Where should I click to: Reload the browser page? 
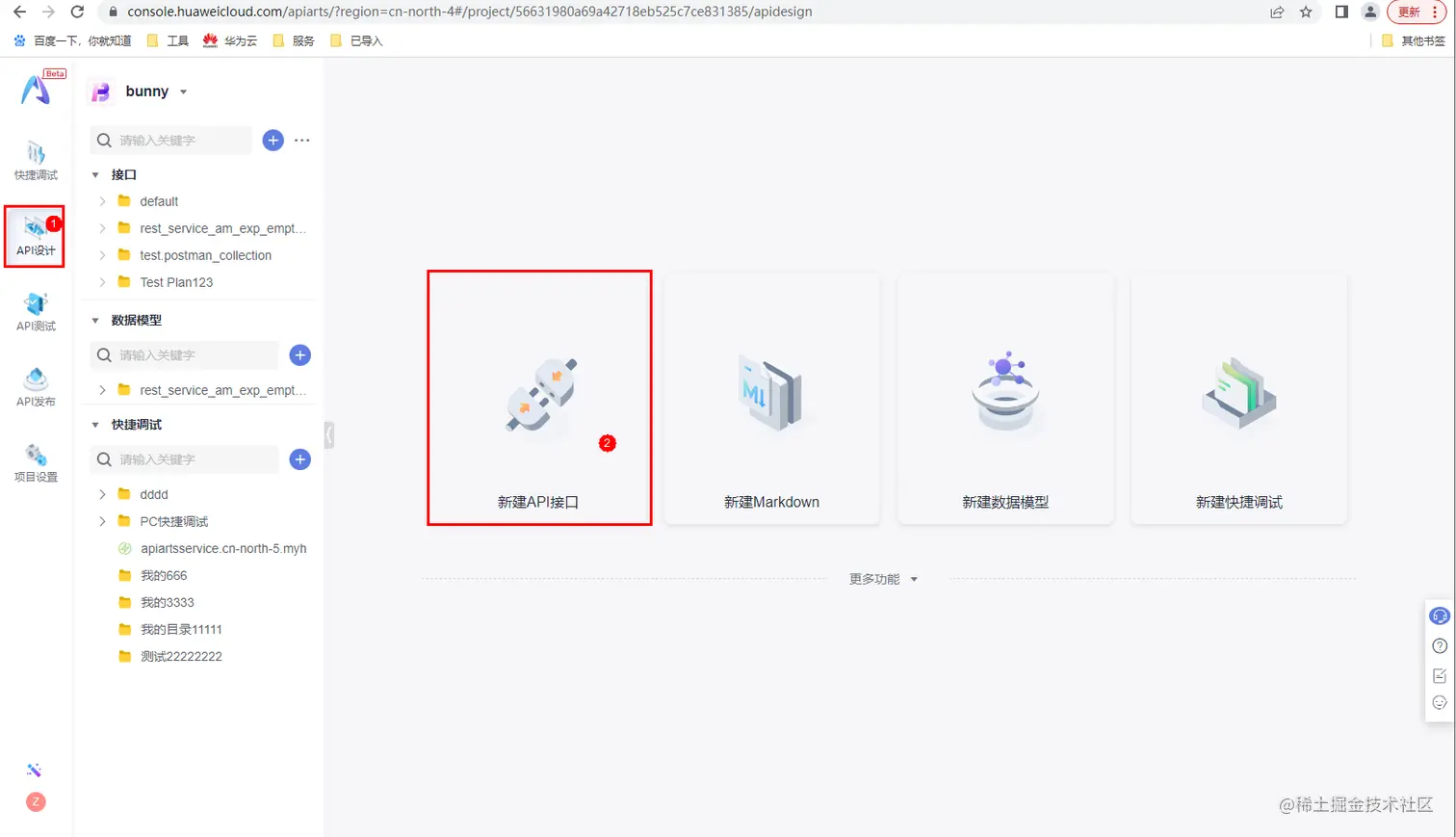tap(77, 12)
